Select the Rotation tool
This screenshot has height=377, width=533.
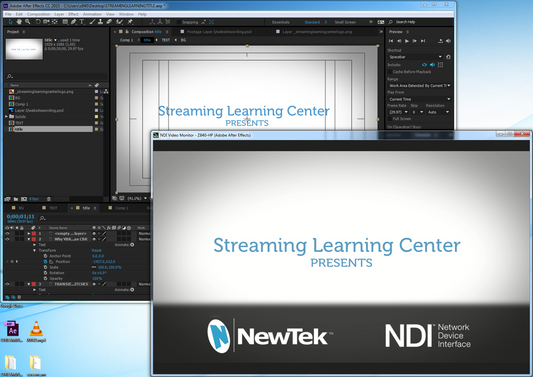[x=38, y=22]
